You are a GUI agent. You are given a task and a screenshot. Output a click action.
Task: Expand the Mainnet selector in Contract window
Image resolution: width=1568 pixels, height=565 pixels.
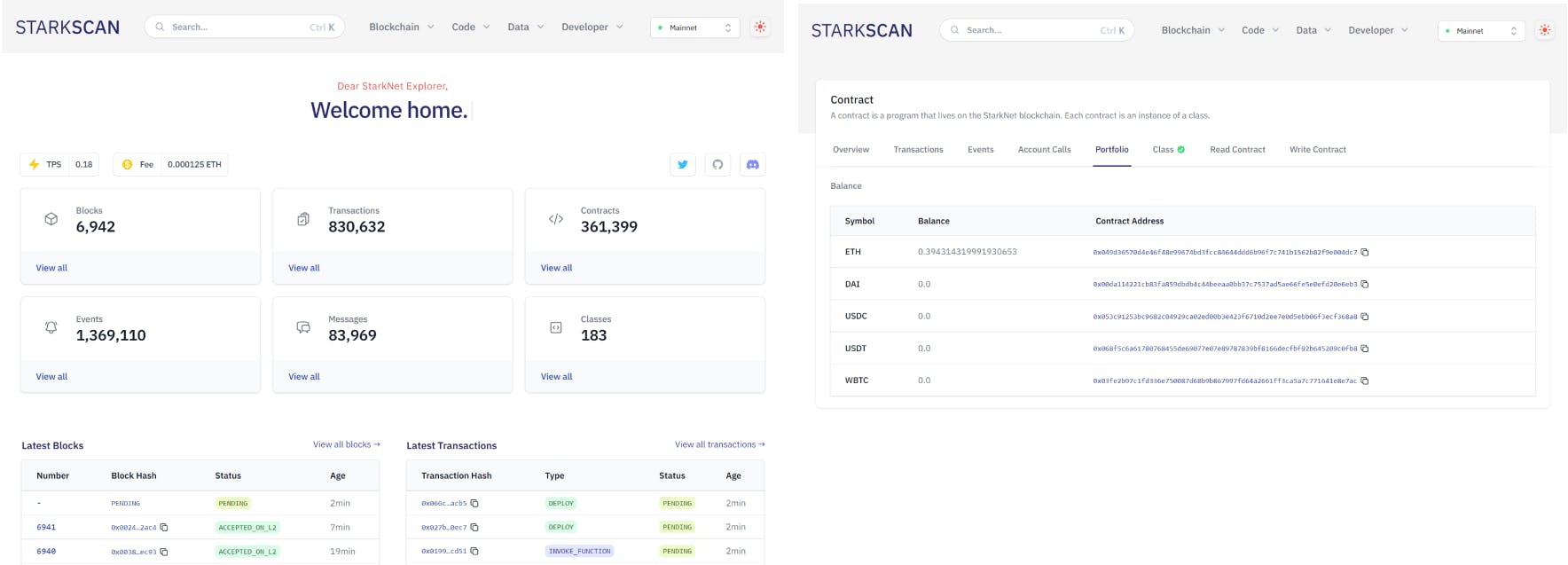(x=1481, y=30)
